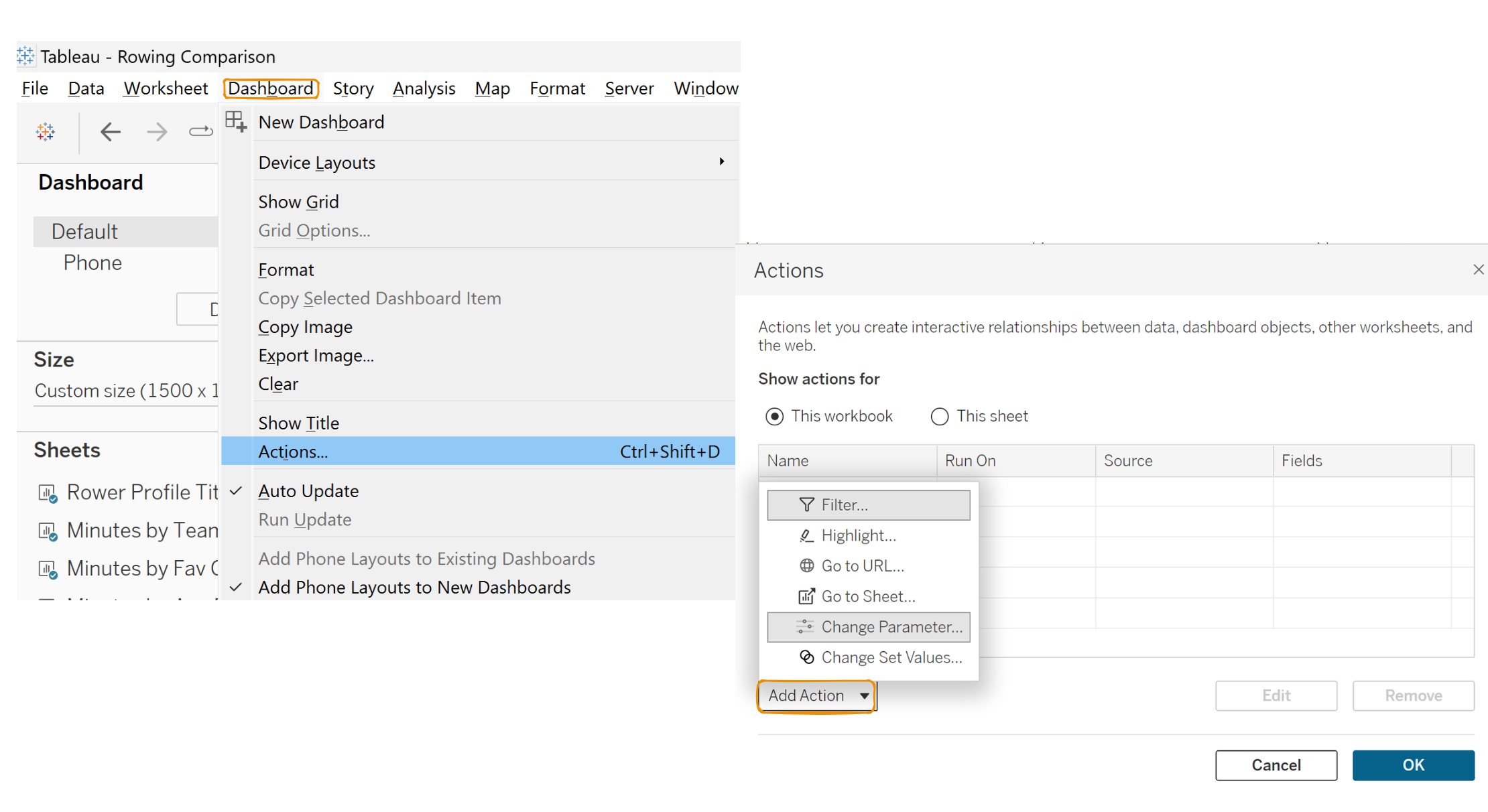The height and width of the screenshot is (812, 1488).
Task: Click the Edit button
Action: [x=1276, y=695]
